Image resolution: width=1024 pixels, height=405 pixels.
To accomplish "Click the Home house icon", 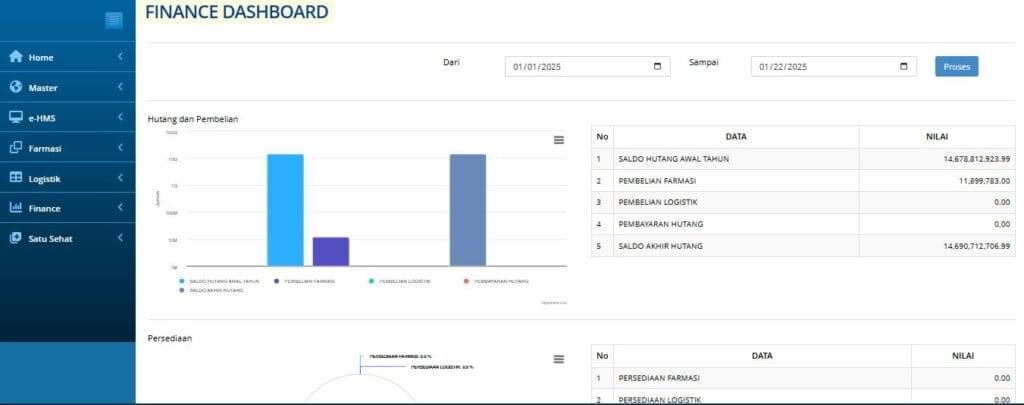I will pyautogui.click(x=15, y=57).
